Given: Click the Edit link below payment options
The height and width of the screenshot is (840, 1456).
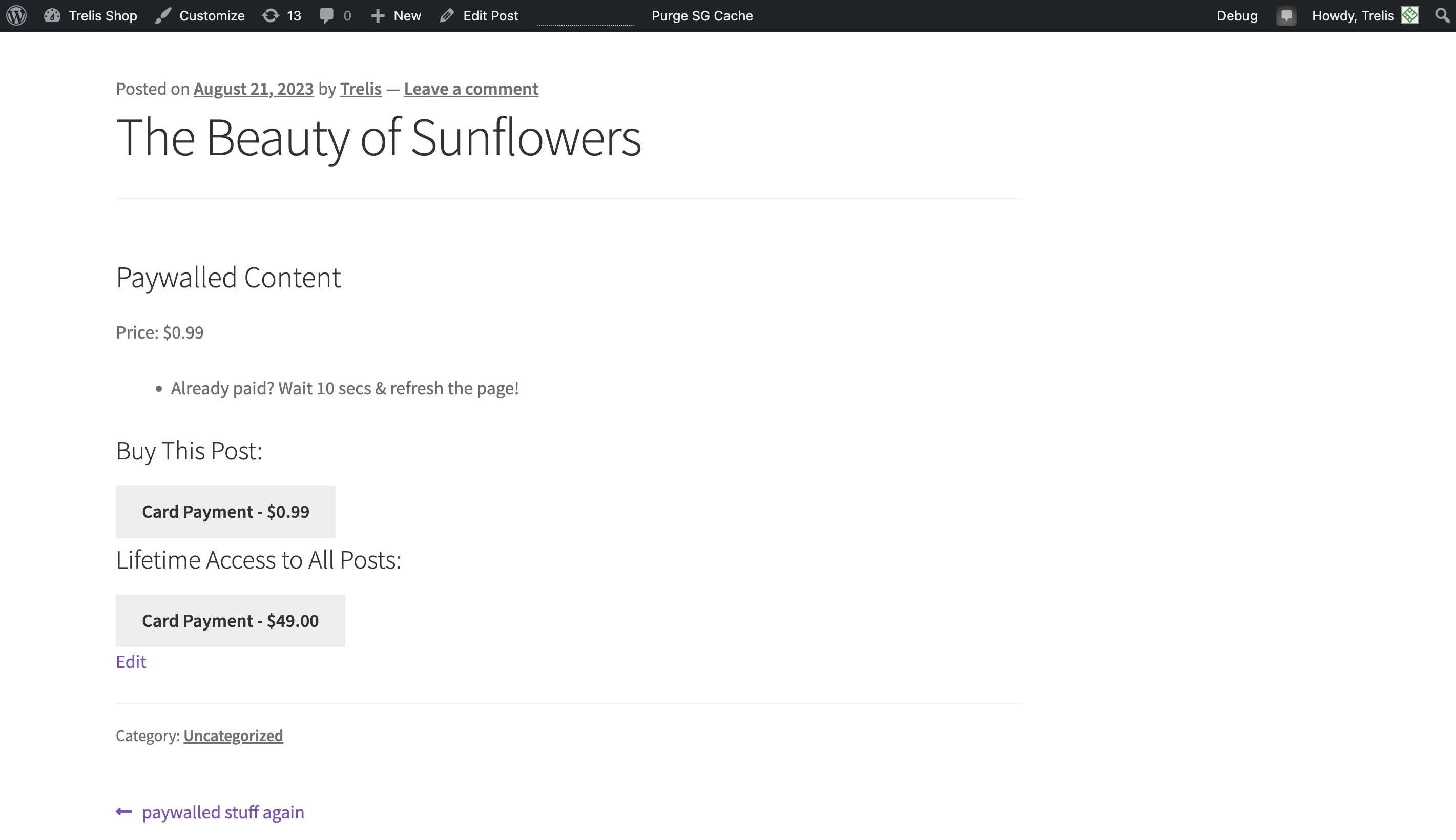Looking at the screenshot, I should click(x=131, y=661).
